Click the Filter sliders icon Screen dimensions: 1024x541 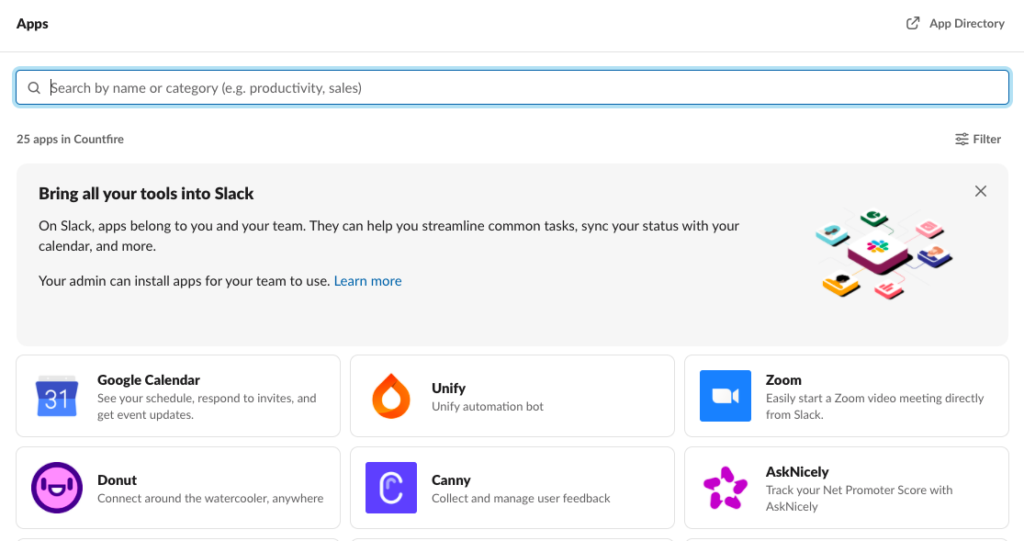coord(961,139)
